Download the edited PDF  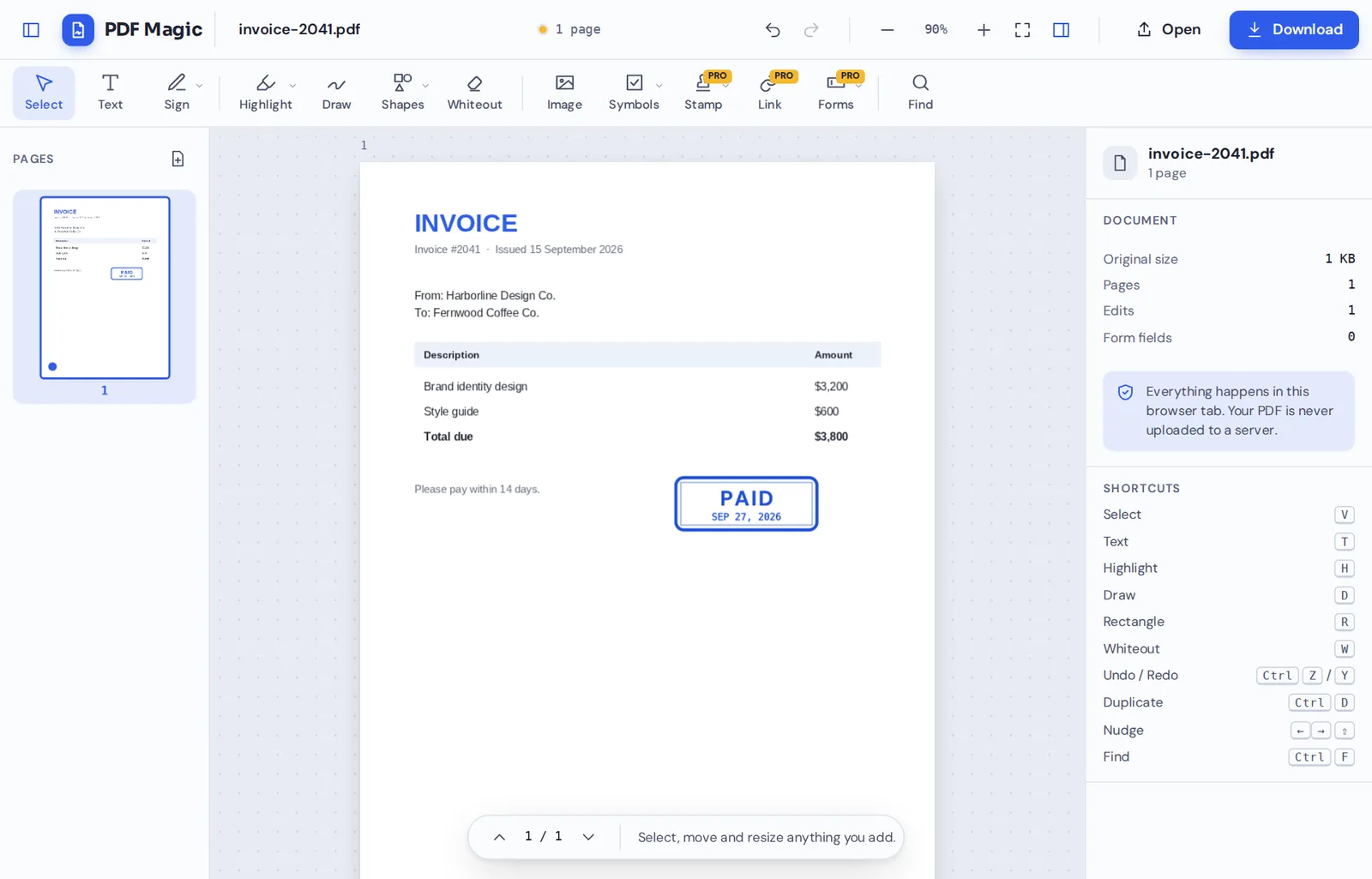pos(1293,30)
